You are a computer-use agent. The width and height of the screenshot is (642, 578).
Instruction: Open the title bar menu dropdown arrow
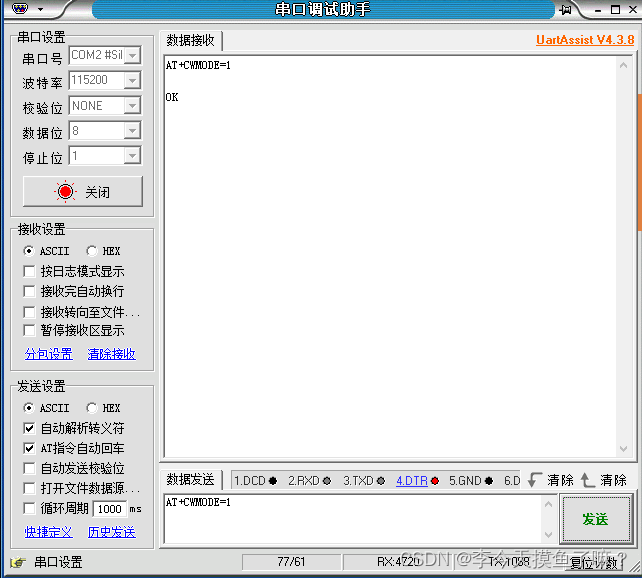click(x=41, y=9)
